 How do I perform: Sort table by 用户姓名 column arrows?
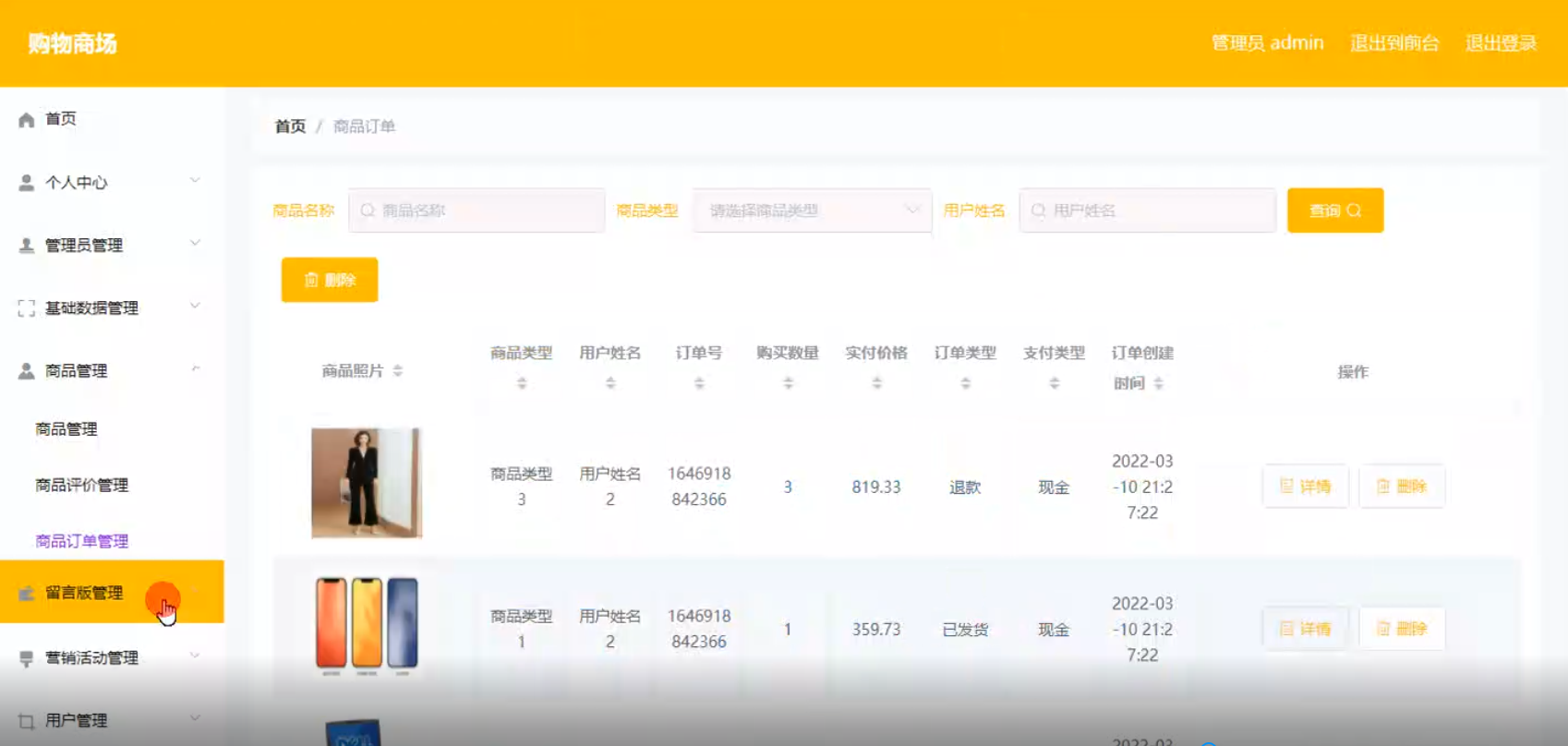610,383
